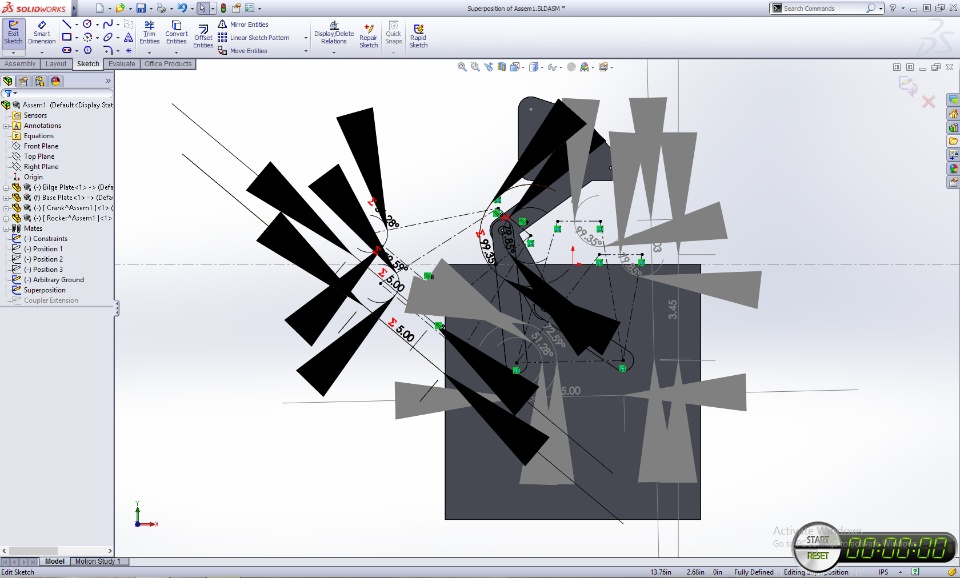Viewport: 960px width, 578px height.
Task: Expand the Bilge Plate component node
Action: tap(6, 188)
